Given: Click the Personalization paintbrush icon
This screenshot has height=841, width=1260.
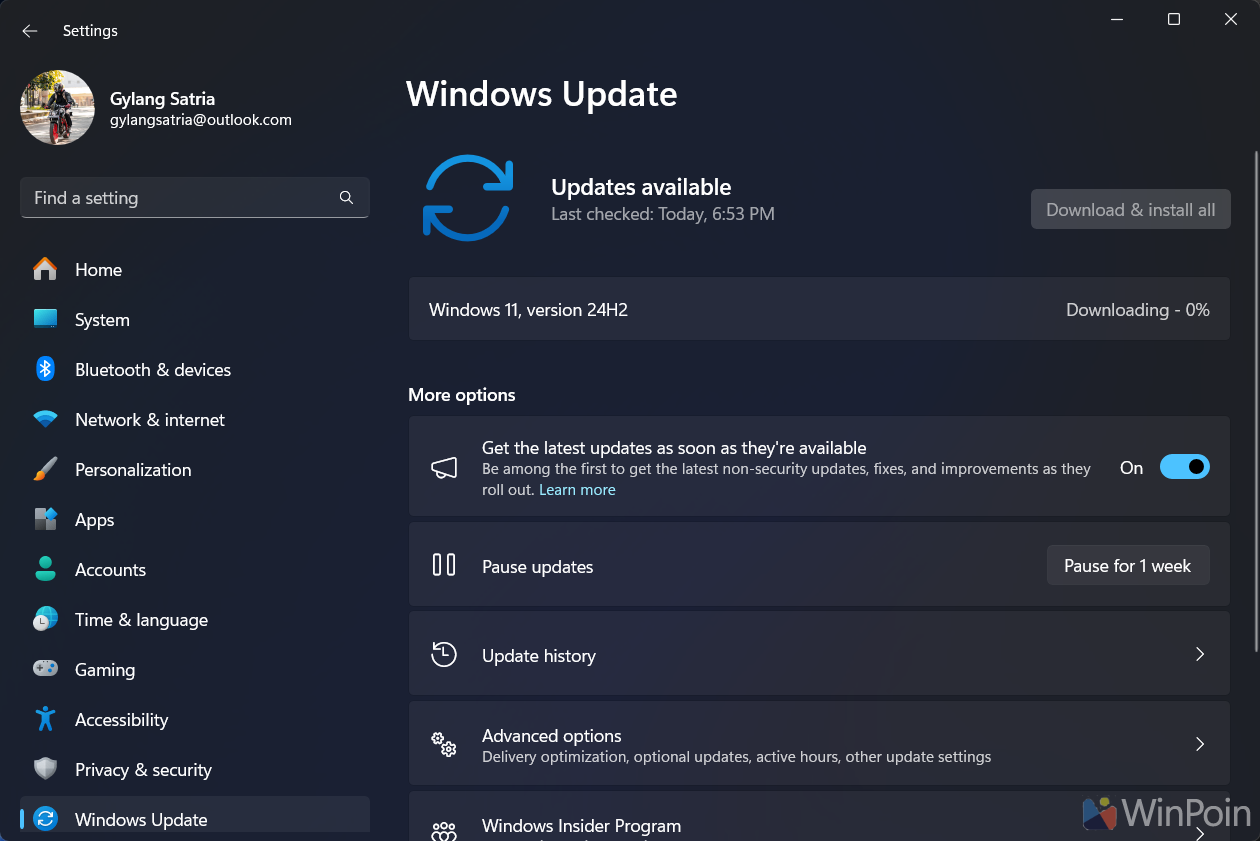Looking at the screenshot, I should pyautogui.click(x=45, y=469).
